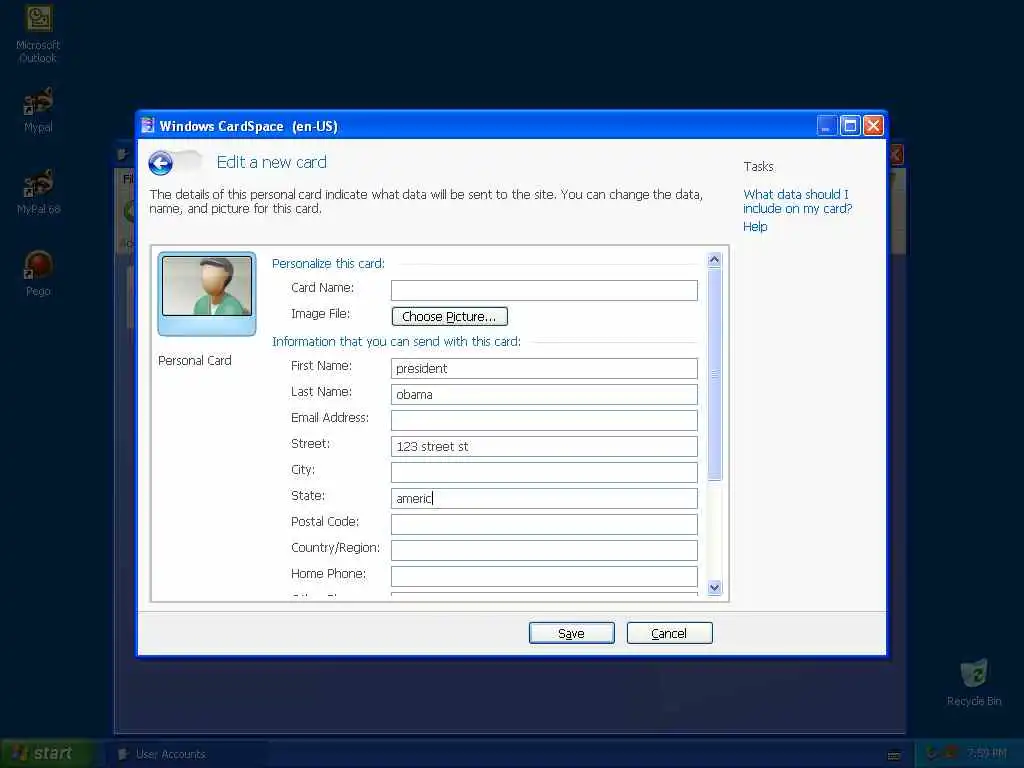Focus the City input field

coord(544,472)
